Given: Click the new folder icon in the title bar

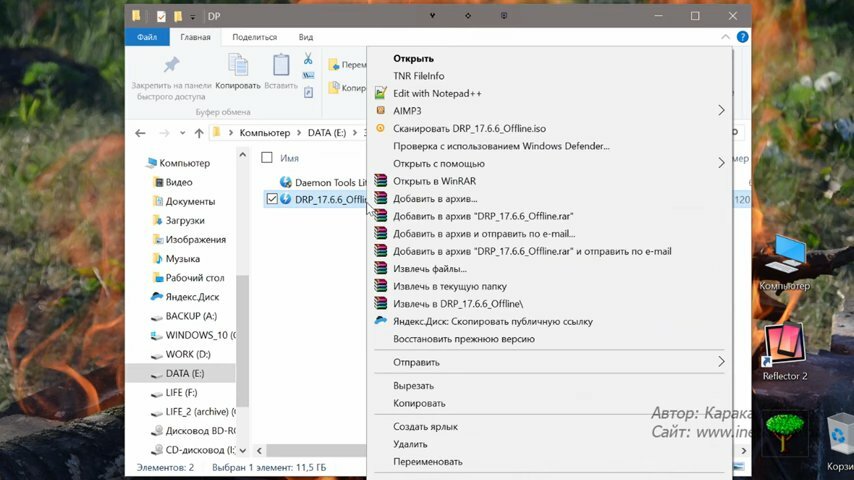Looking at the screenshot, I should tap(178, 16).
